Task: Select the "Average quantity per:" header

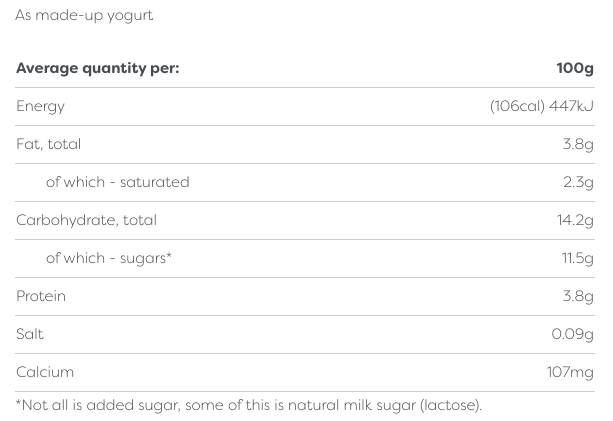Action: click(x=97, y=69)
